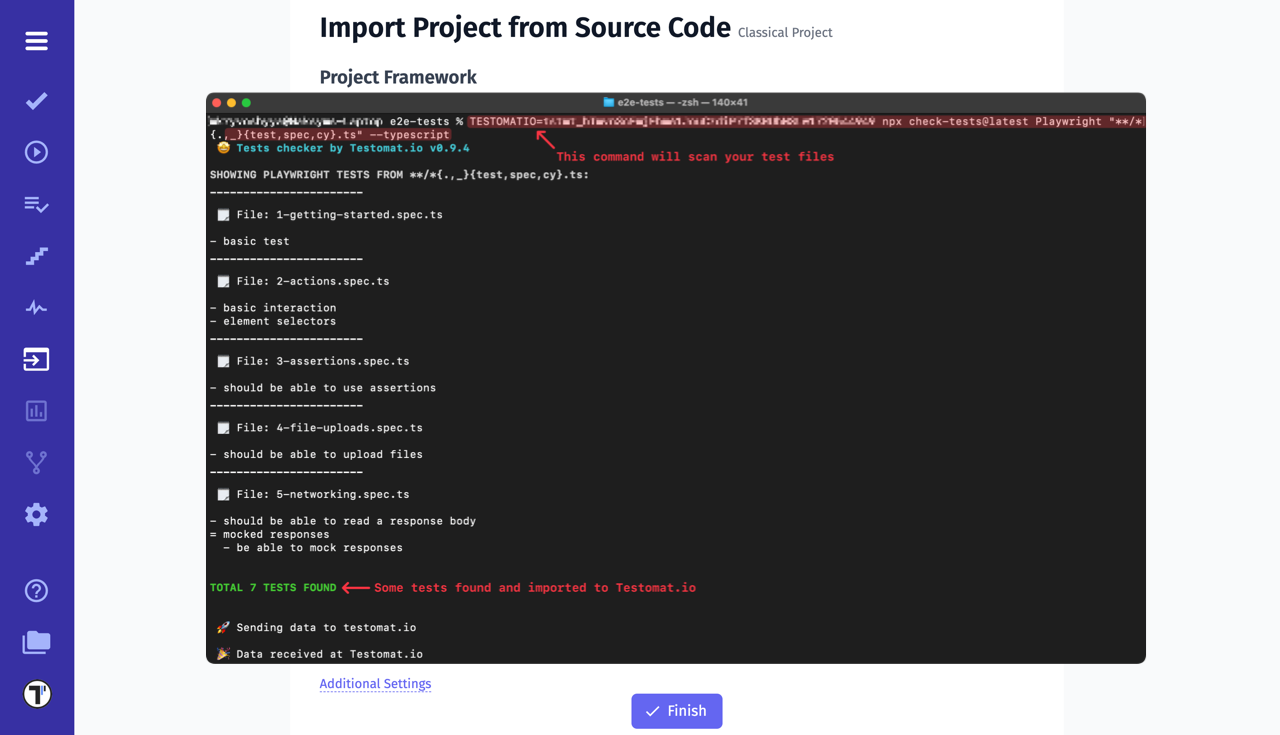Click the e2e-tests terminal title bar

coord(675,101)
